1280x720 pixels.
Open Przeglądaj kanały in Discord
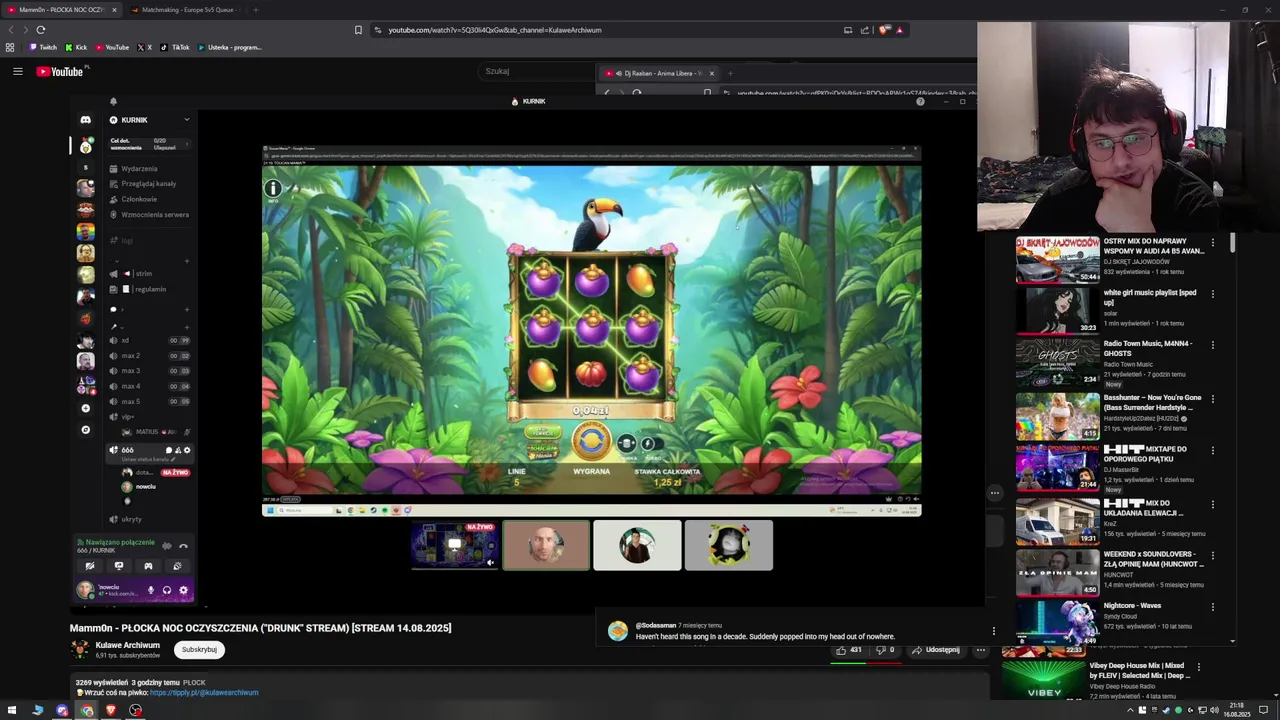(148, 184)
